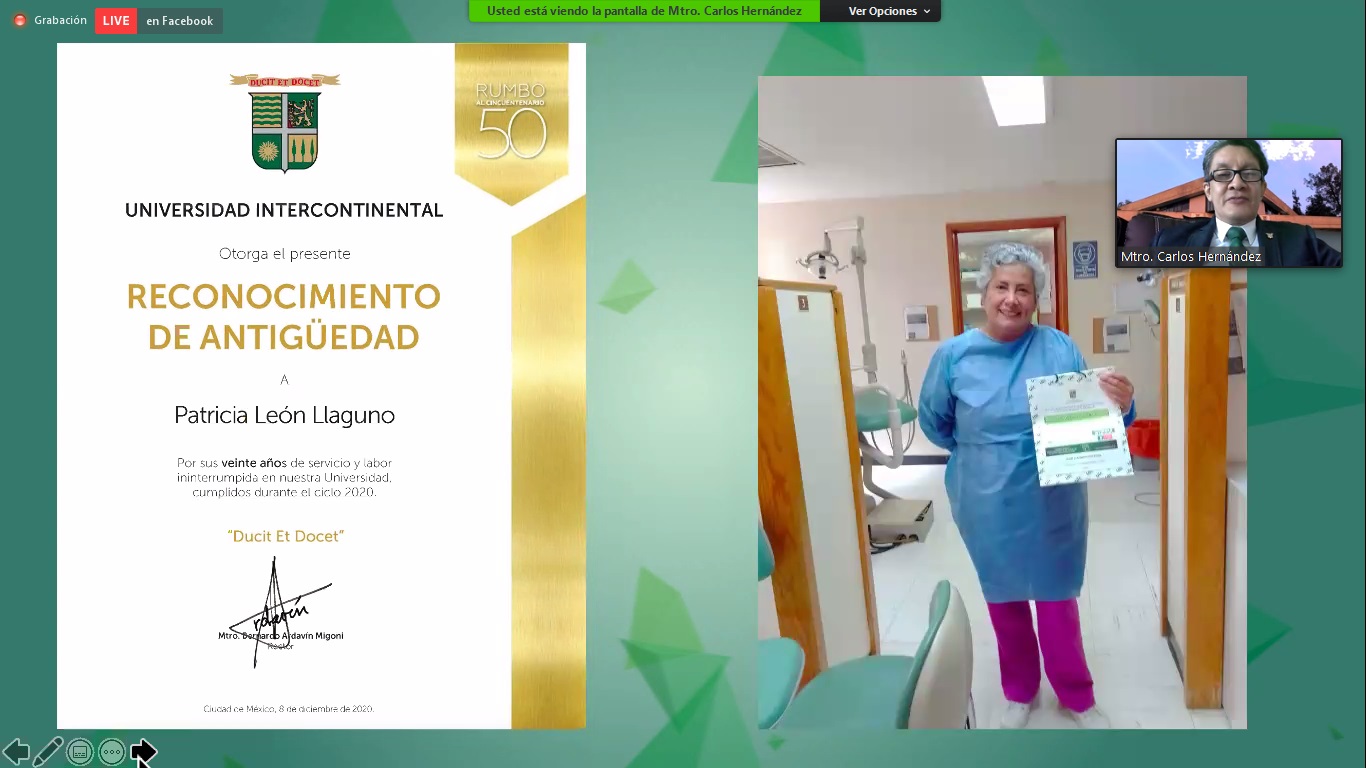Click the 'RUMBO 50' gold banner emblem
The width and height of the screenshot is (1366, 768).
[x=512, y=122]
